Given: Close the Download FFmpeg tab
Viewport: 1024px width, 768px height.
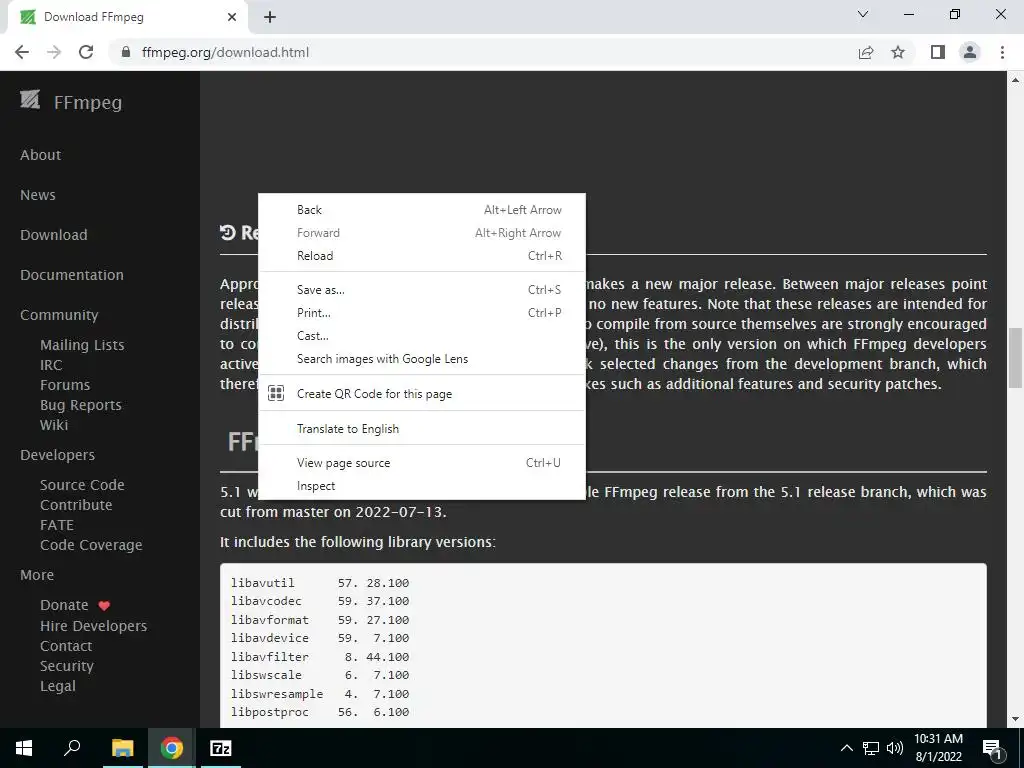Looking at the screenshot, I should tap(232, 17).
